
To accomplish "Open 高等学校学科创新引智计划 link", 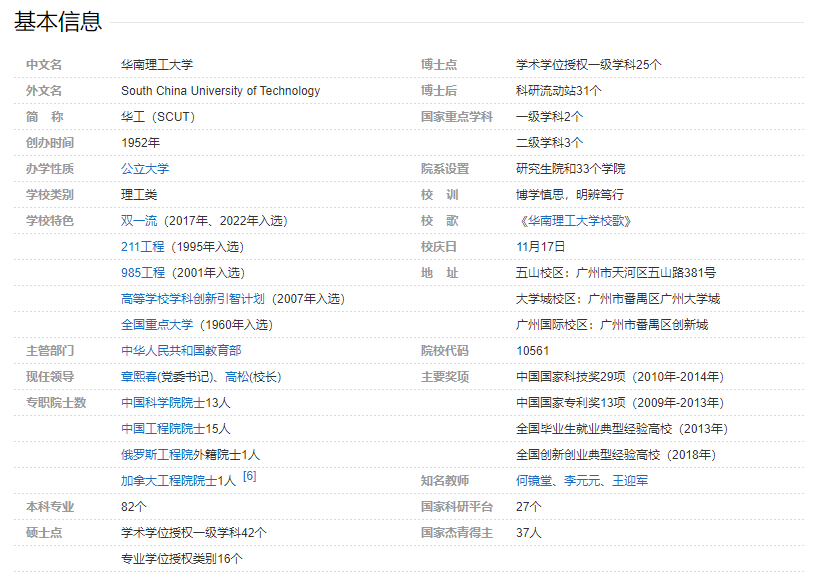I will (x=192, y=299).
